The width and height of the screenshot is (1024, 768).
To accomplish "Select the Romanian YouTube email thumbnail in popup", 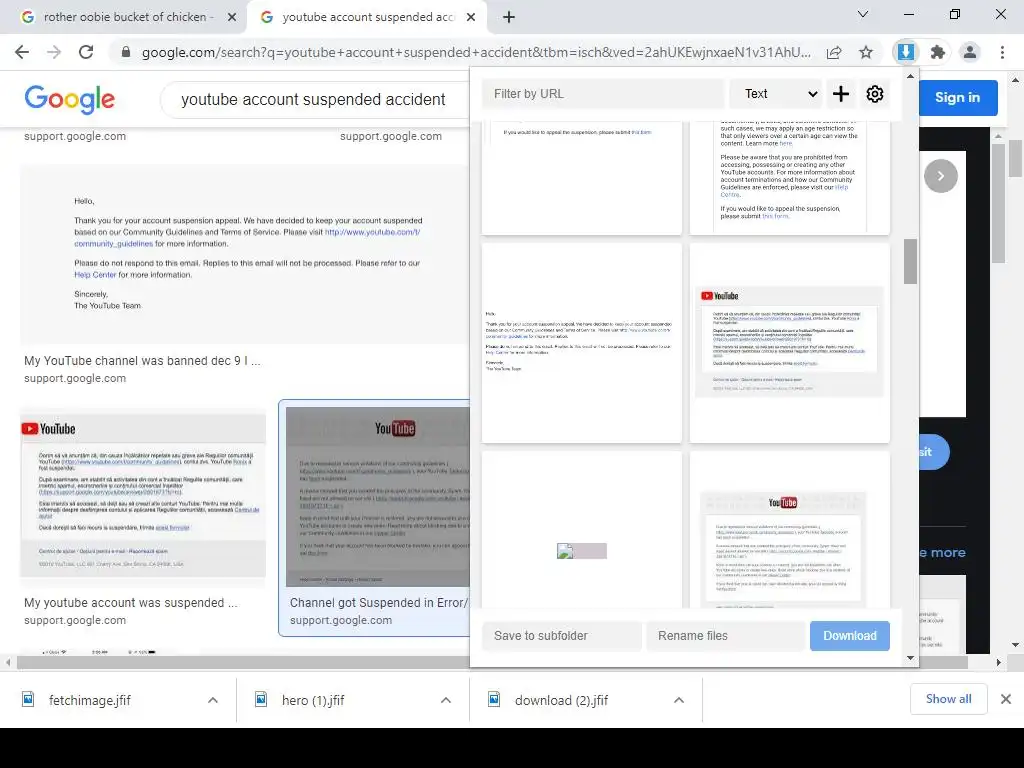I will [790, 343].
